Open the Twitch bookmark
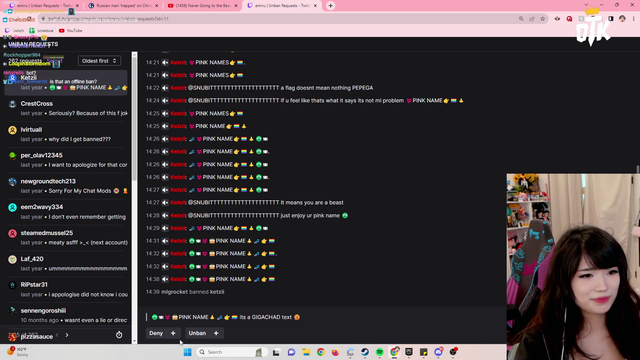This screenshot has height=360, width=640. (14, 31)
